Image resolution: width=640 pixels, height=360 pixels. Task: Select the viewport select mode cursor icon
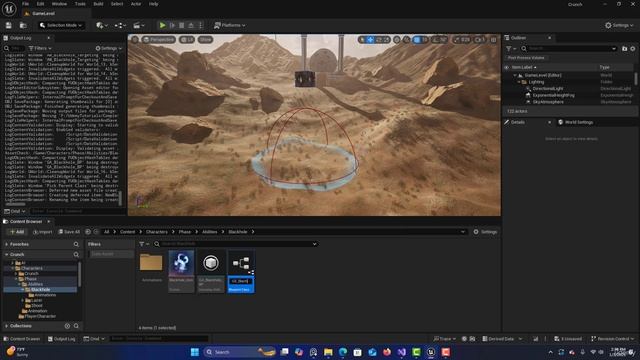pyautogui.click(x=362, y=40)
